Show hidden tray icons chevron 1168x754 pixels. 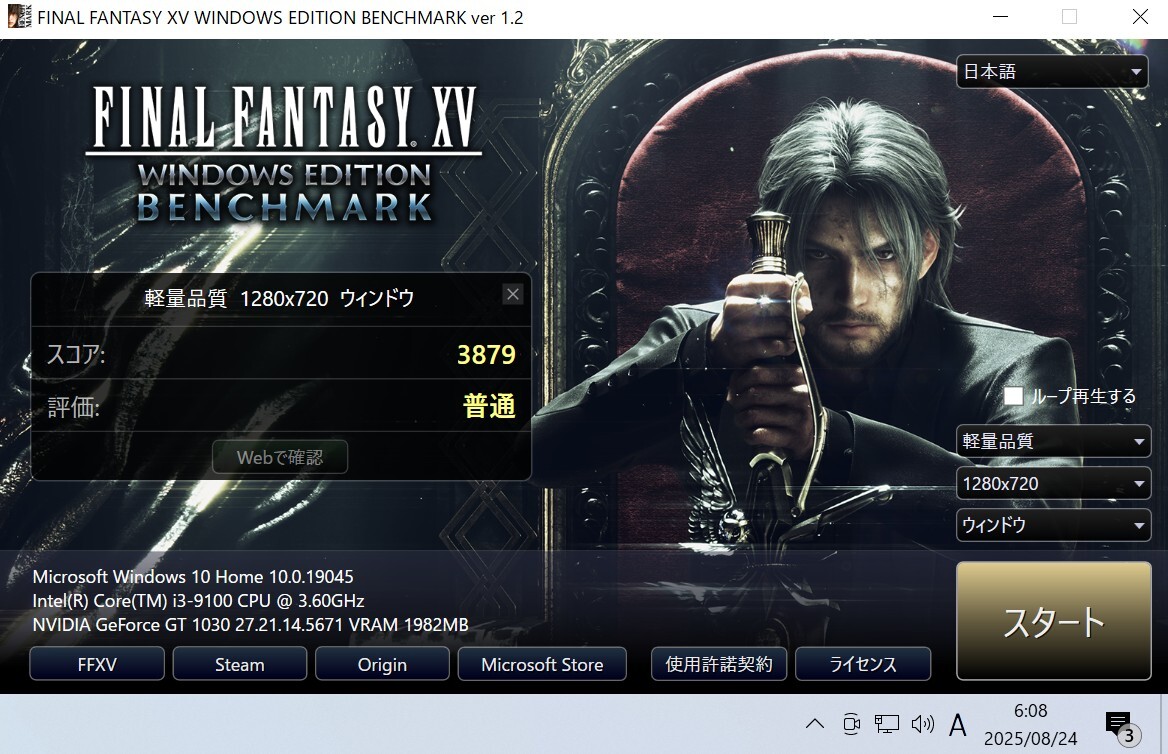click(x=815, y=723)
